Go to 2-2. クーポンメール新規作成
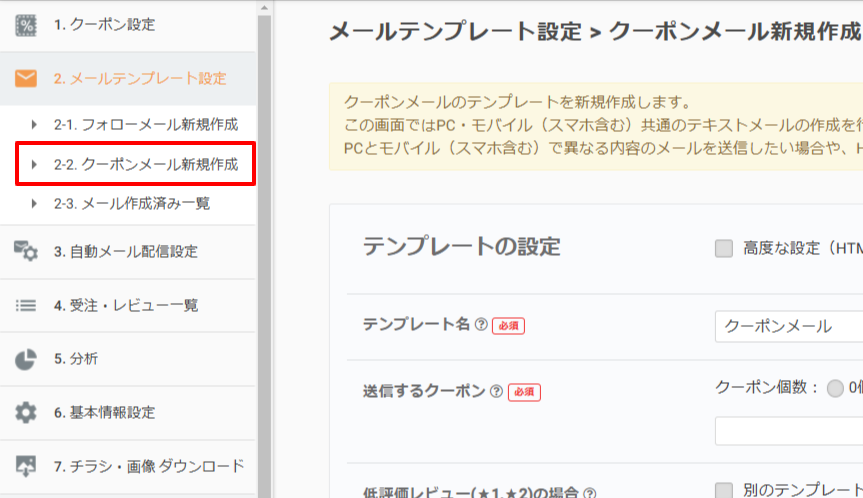 point(146,165)
